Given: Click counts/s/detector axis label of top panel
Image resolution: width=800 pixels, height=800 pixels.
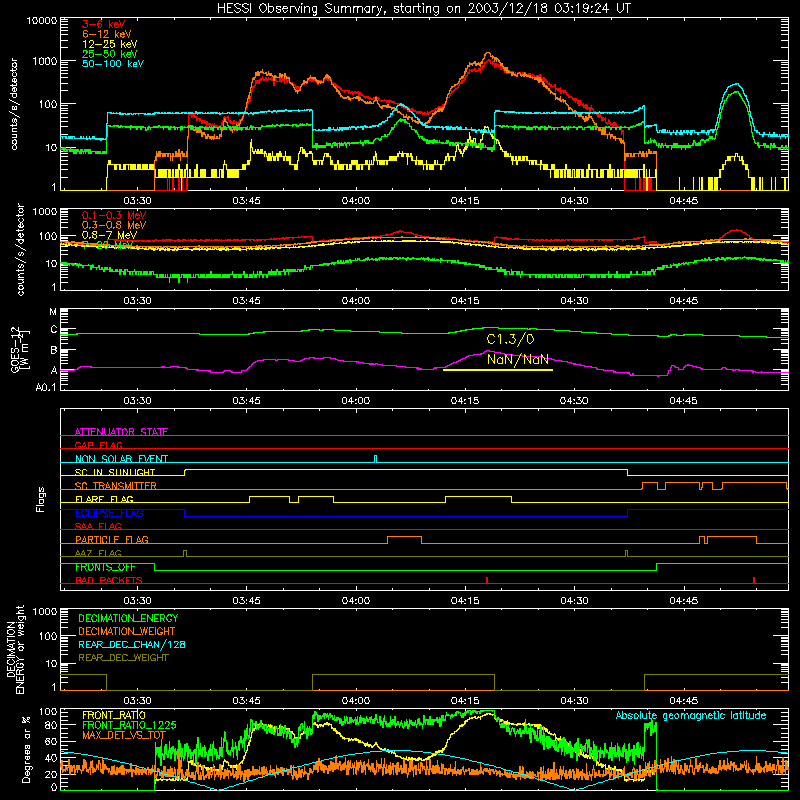Looking at the screenshot, I should point(14,104).
